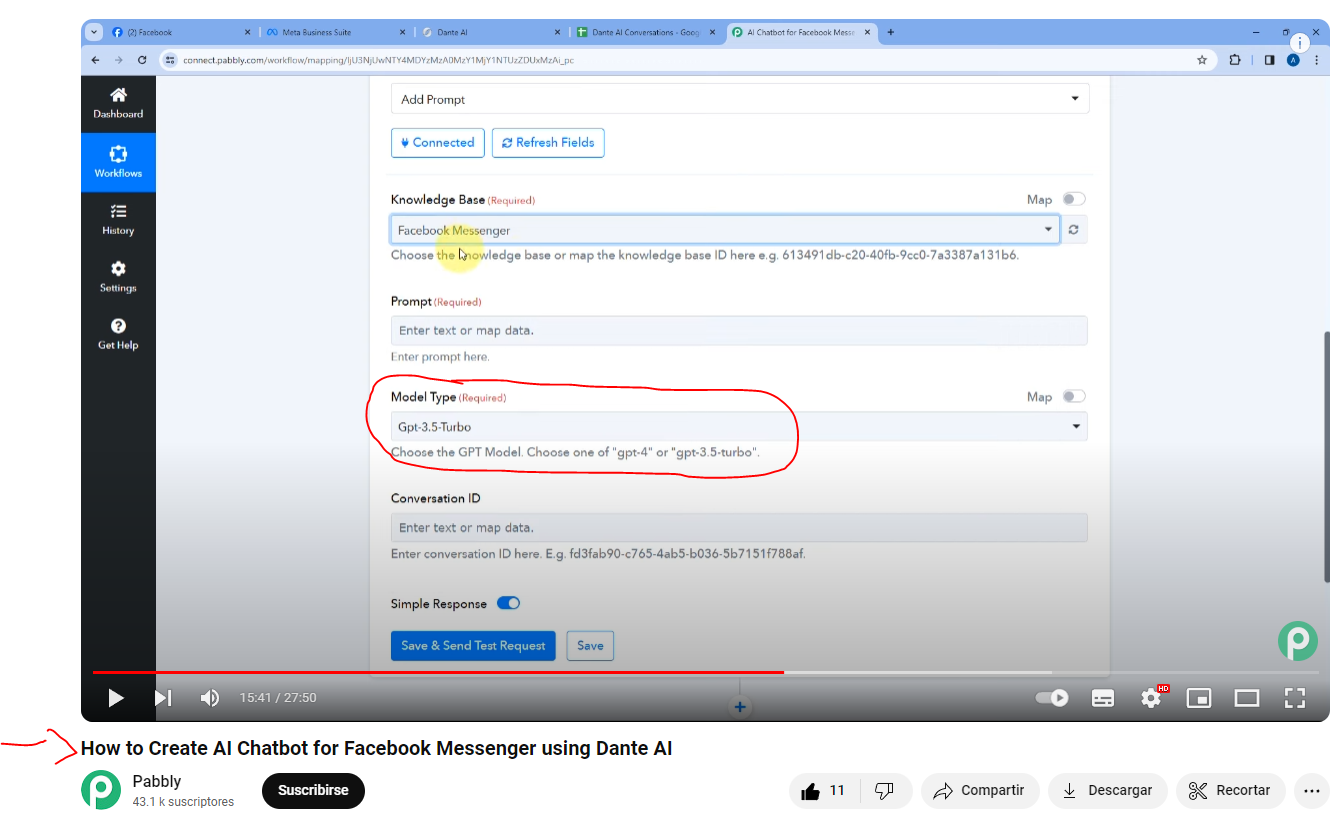Click Save & Send Test Request
Viewport: 1343px width, 819px height.
(x=474, y=646)
